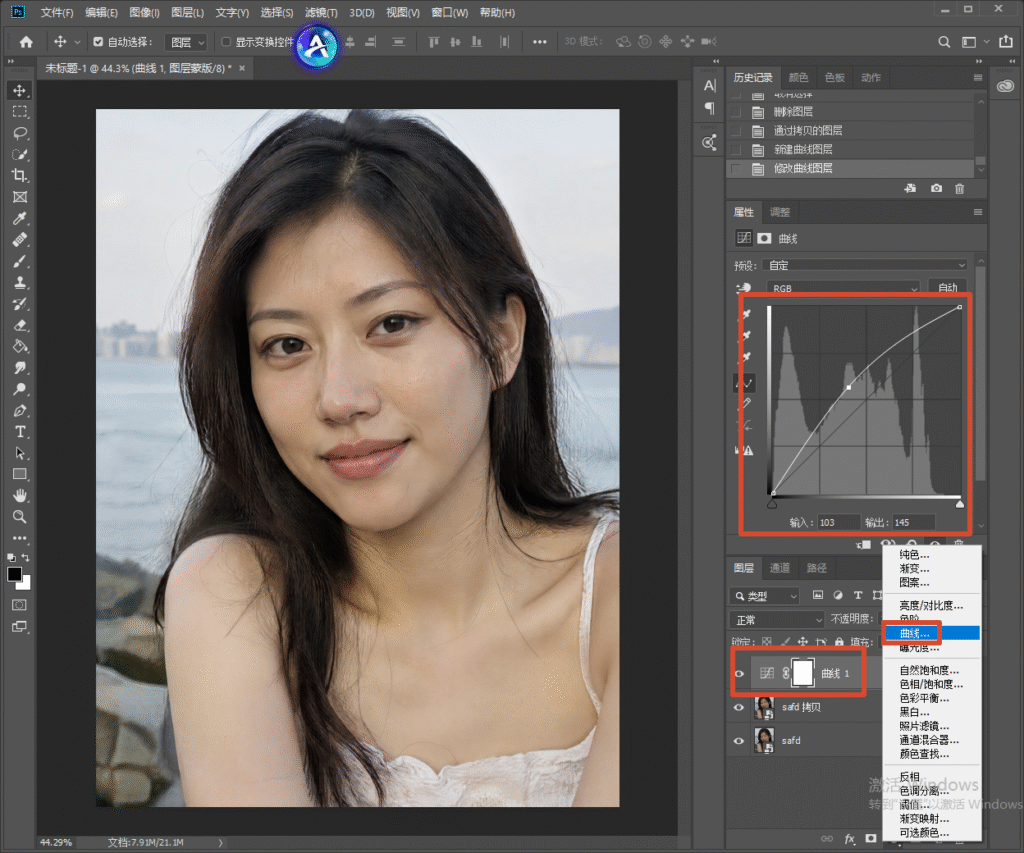1024x853 pixels.
Task: Hide the 曲线 1 layer
Action: [x=739, y=674]
